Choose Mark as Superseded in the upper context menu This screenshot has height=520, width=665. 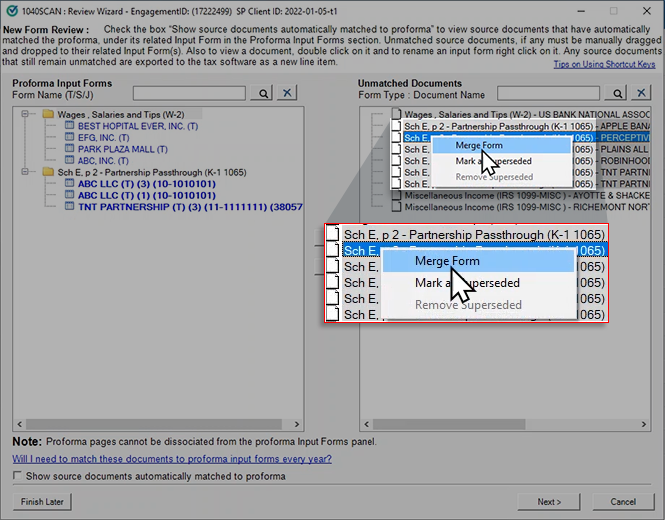coord(493,161)
